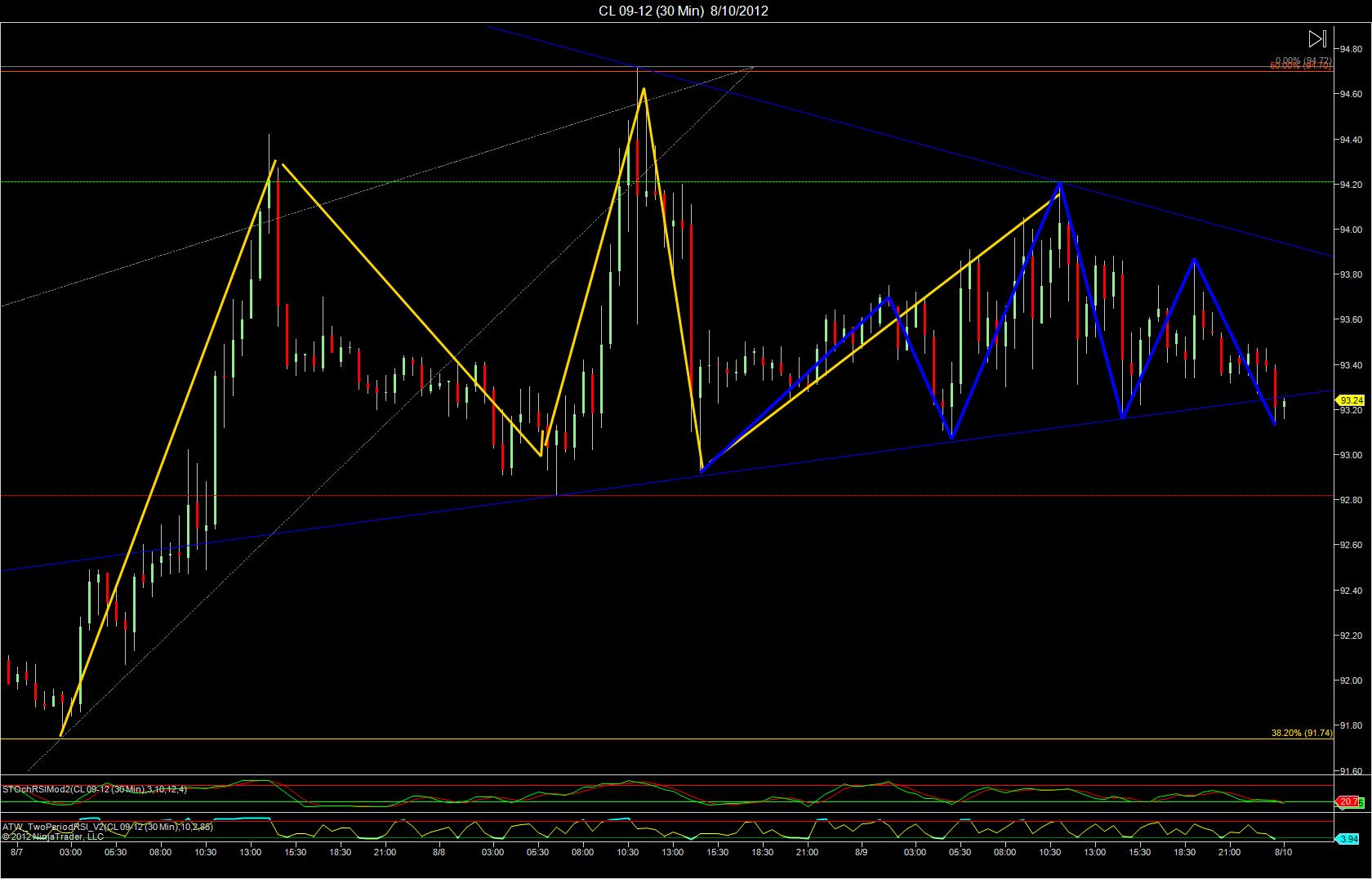The image size is (1372, 879).
Task: Click the 94.00 price axis label
Action: tap(1351, 230)
